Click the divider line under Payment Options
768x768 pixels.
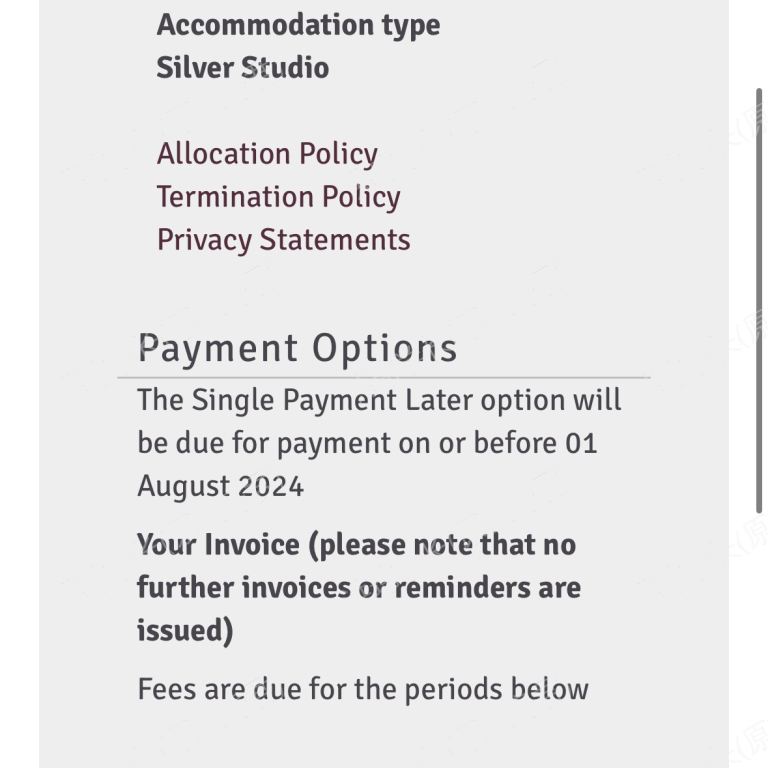click(x=384, y=378)
